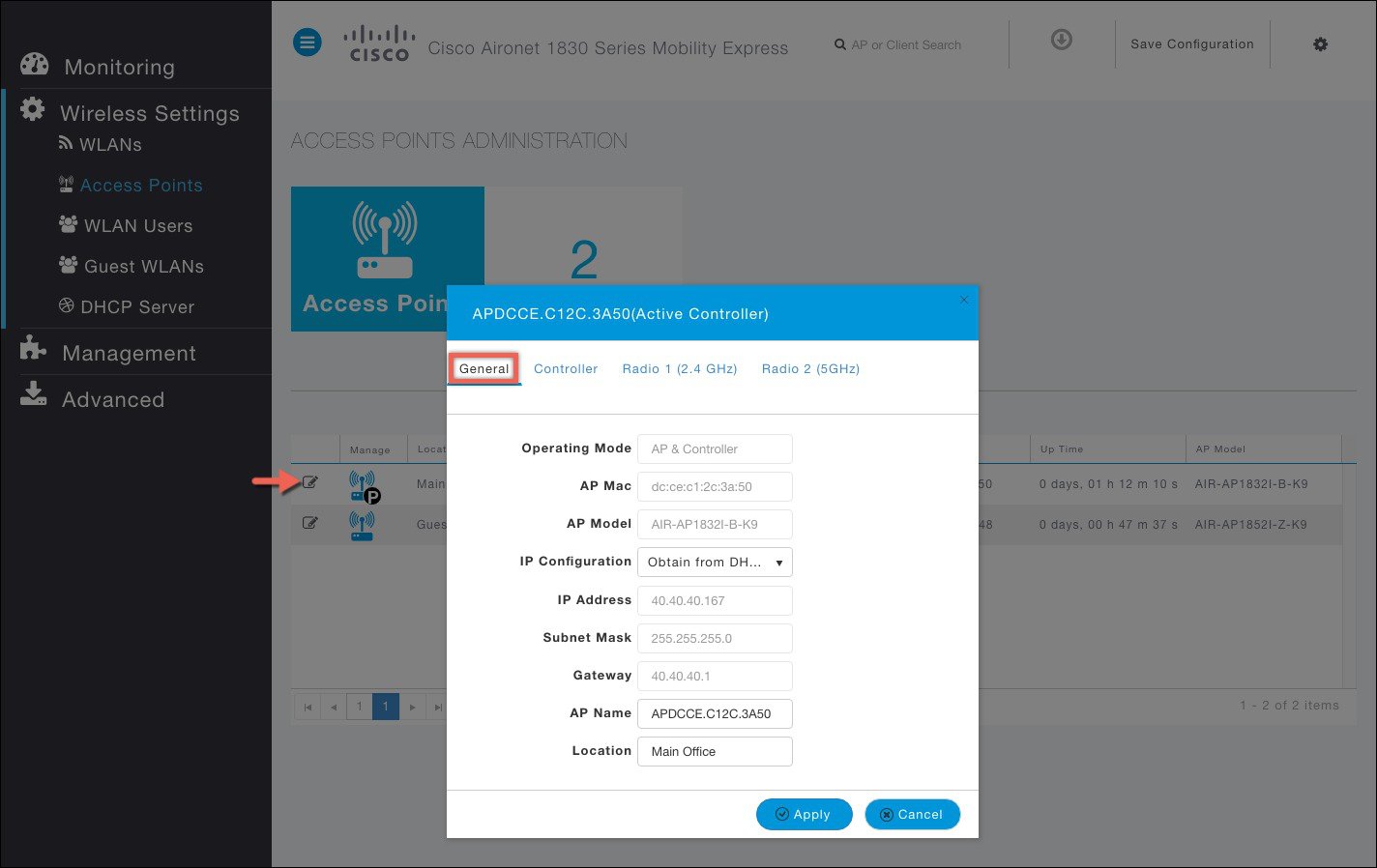Go to next page of table
1377x868 pixels.
coord(412,708)
